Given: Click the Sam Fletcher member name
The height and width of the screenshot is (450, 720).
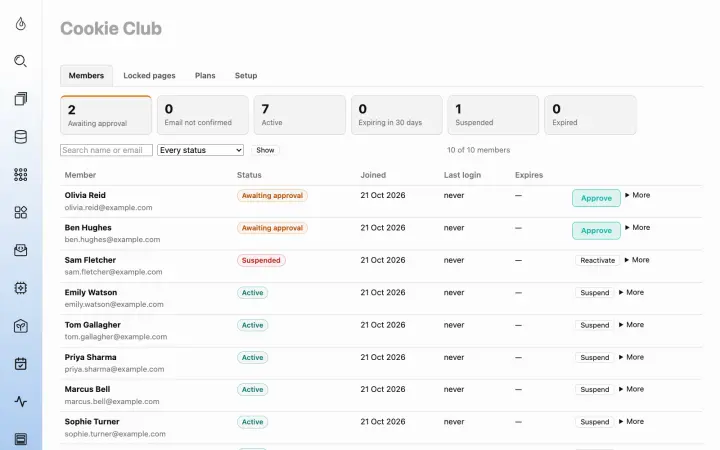Looking at the screenshot, I should (90, 260).
